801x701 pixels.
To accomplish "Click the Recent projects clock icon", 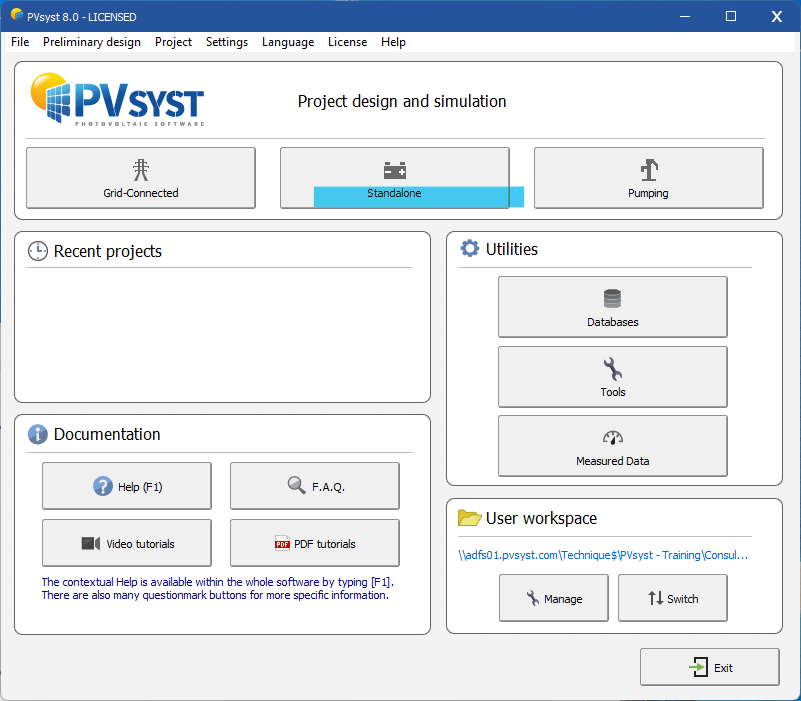I will (38, 251).
